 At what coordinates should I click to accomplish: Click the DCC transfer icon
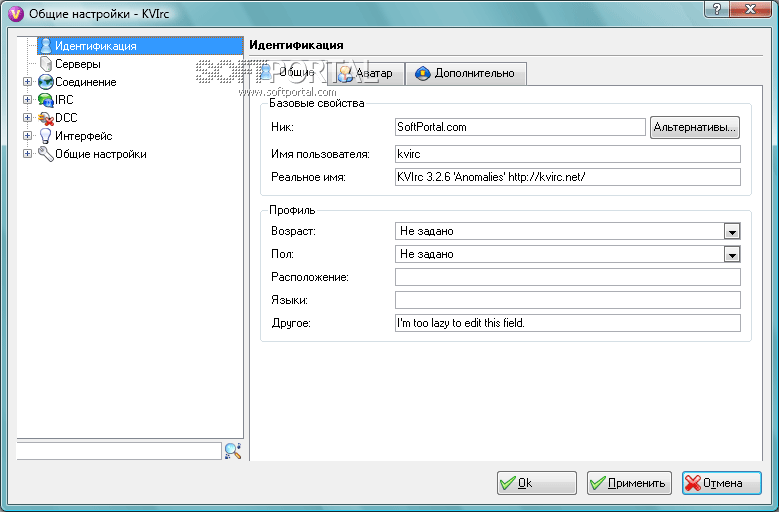coord(46,118)
